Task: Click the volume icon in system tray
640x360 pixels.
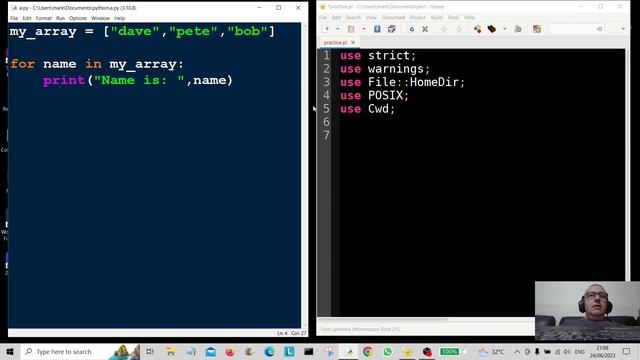Action: [x=567, y=351]
